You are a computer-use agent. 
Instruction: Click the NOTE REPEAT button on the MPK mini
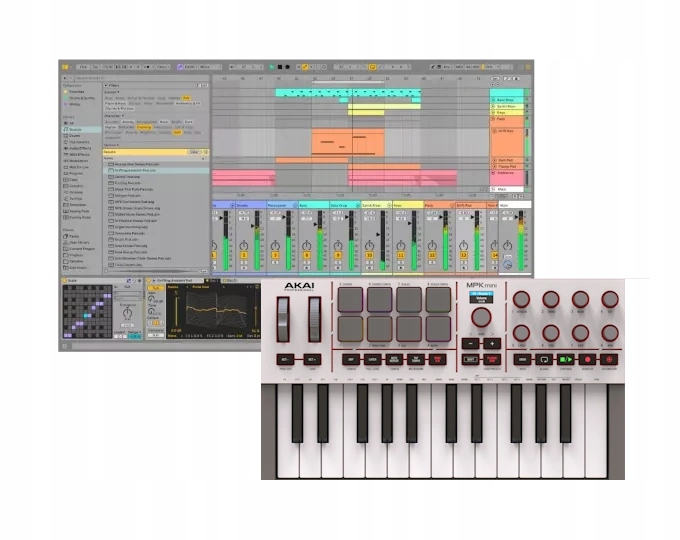(x=394, y=360)
